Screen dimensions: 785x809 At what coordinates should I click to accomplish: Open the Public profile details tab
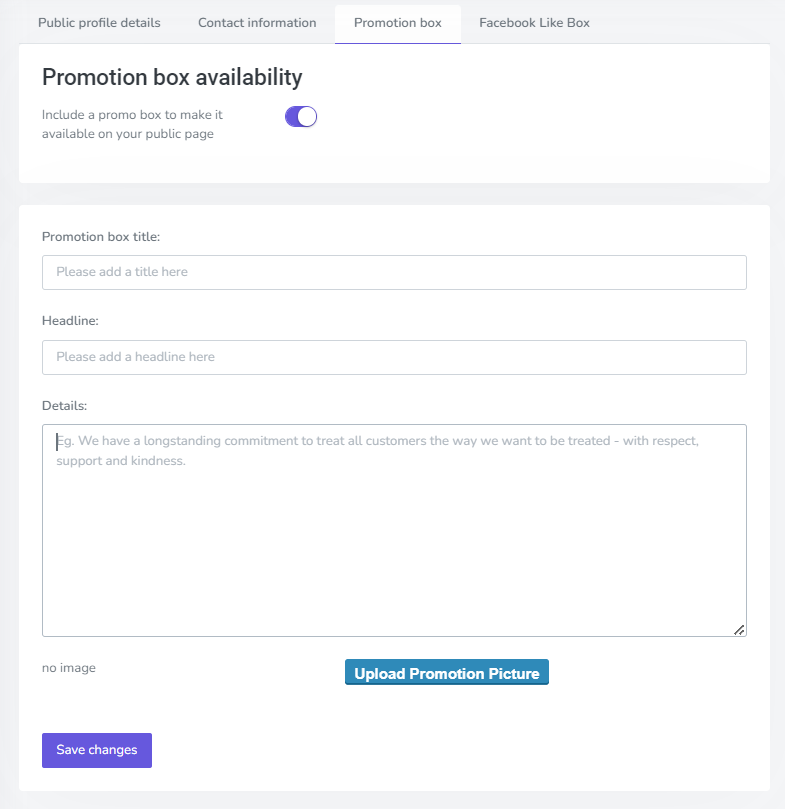(x=99, y=23)
